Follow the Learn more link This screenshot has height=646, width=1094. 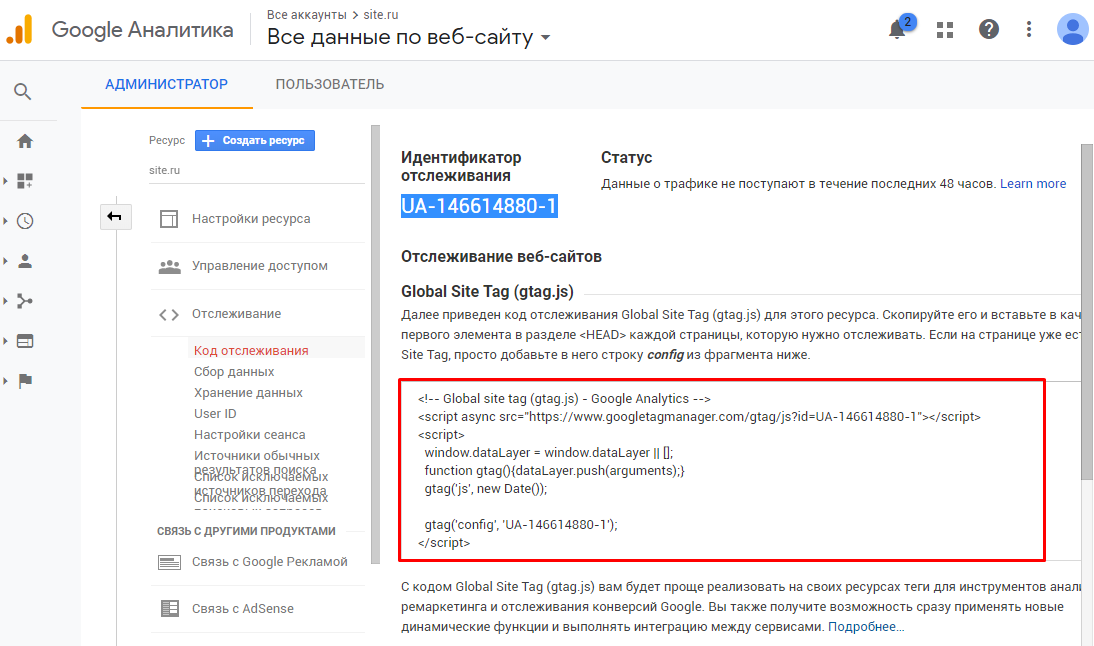tap(1033, 183)
